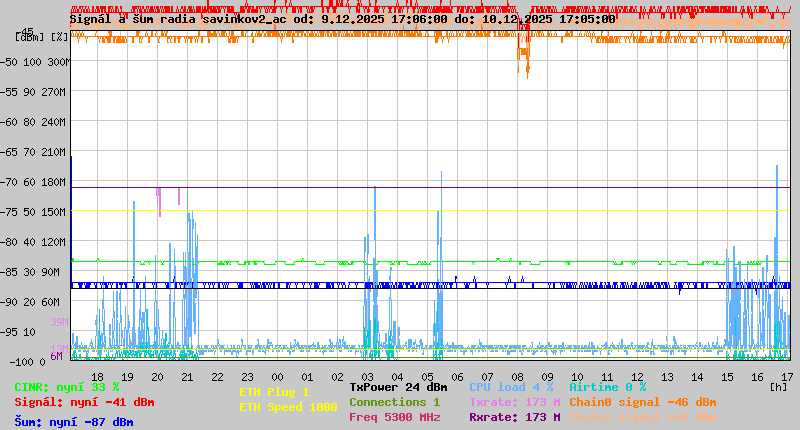The width and height of the screenshot is (800, 430).
Task: Select hour '17' on the time axis
Action: 787,377
